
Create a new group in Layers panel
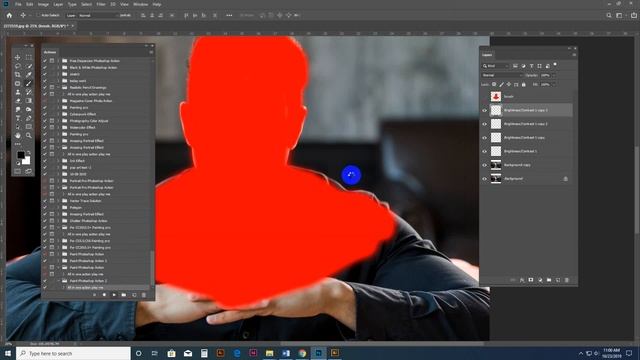[549, 280]
